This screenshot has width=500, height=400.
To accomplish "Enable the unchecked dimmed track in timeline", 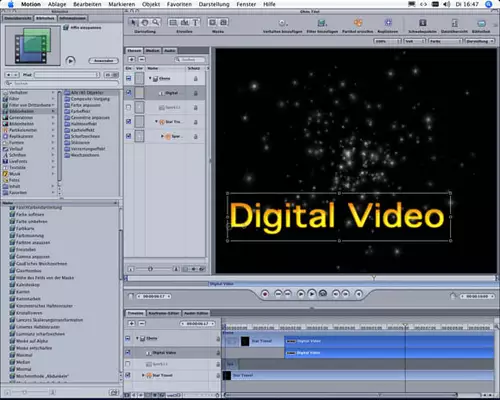I will pos(128,364).
